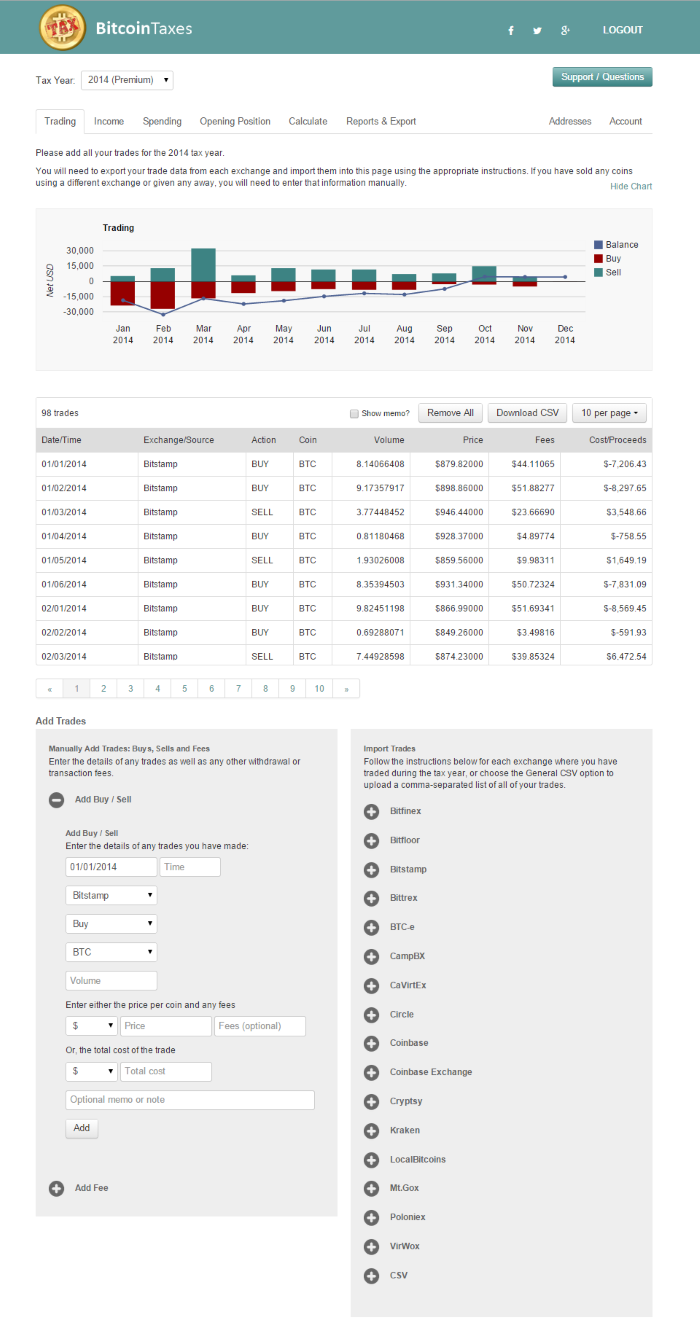
Task: Go to the Calculate tab
Action: coord(308,121)
